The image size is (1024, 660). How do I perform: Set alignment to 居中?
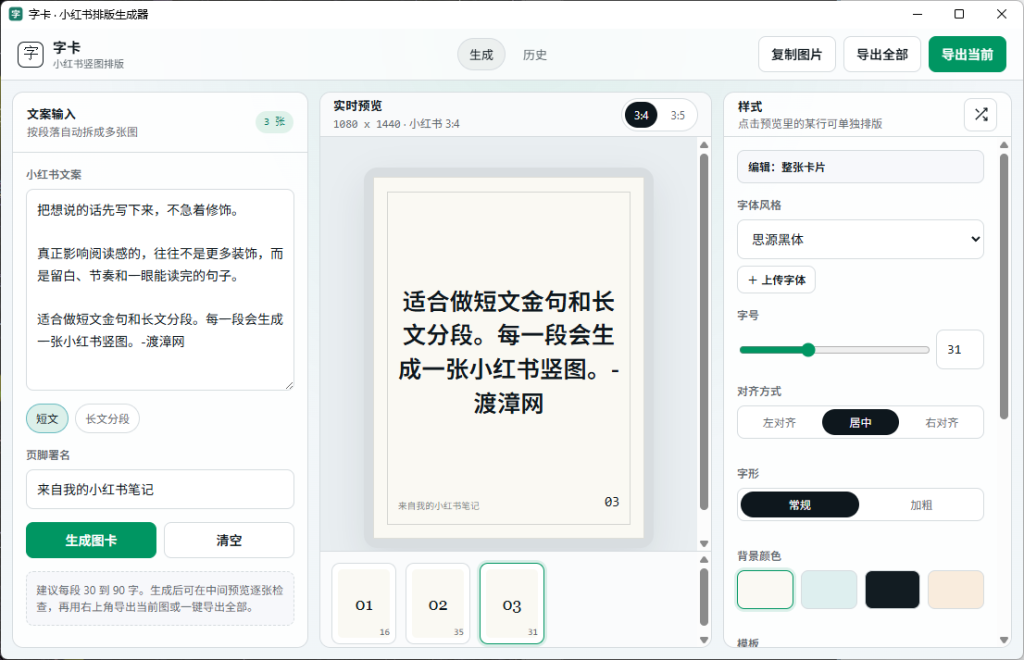[x=860, y=422]
